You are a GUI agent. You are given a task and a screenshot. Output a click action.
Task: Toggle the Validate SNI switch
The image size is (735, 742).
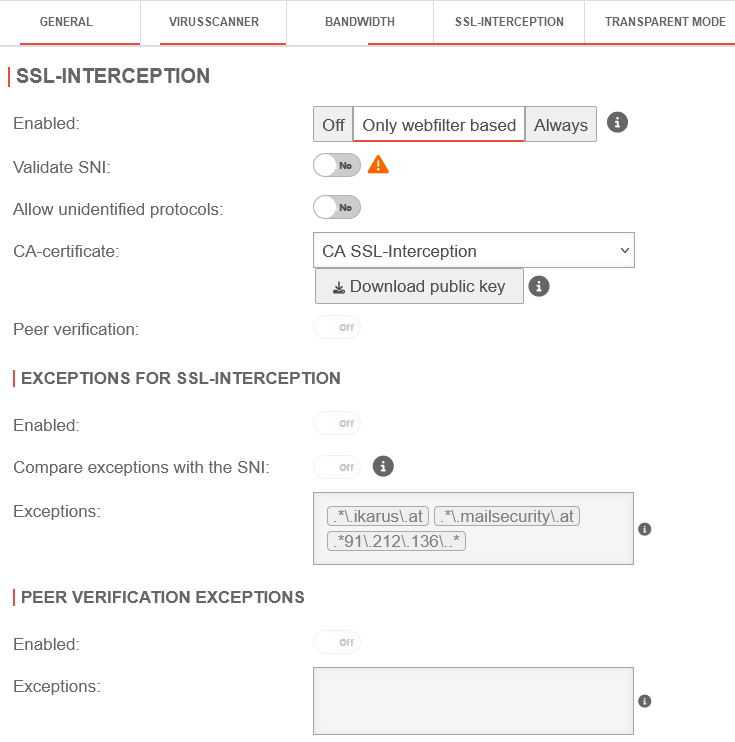click(337, 166)
